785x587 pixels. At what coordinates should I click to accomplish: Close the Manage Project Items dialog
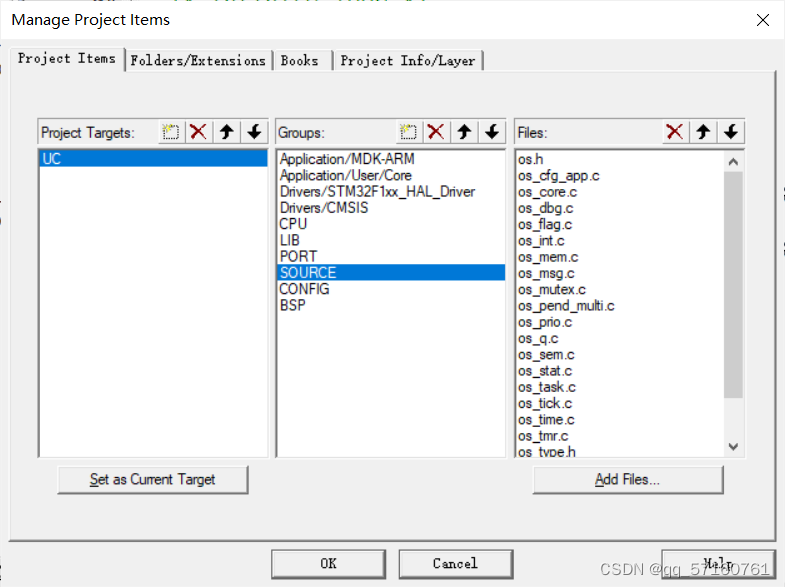(x=762, y=20)
